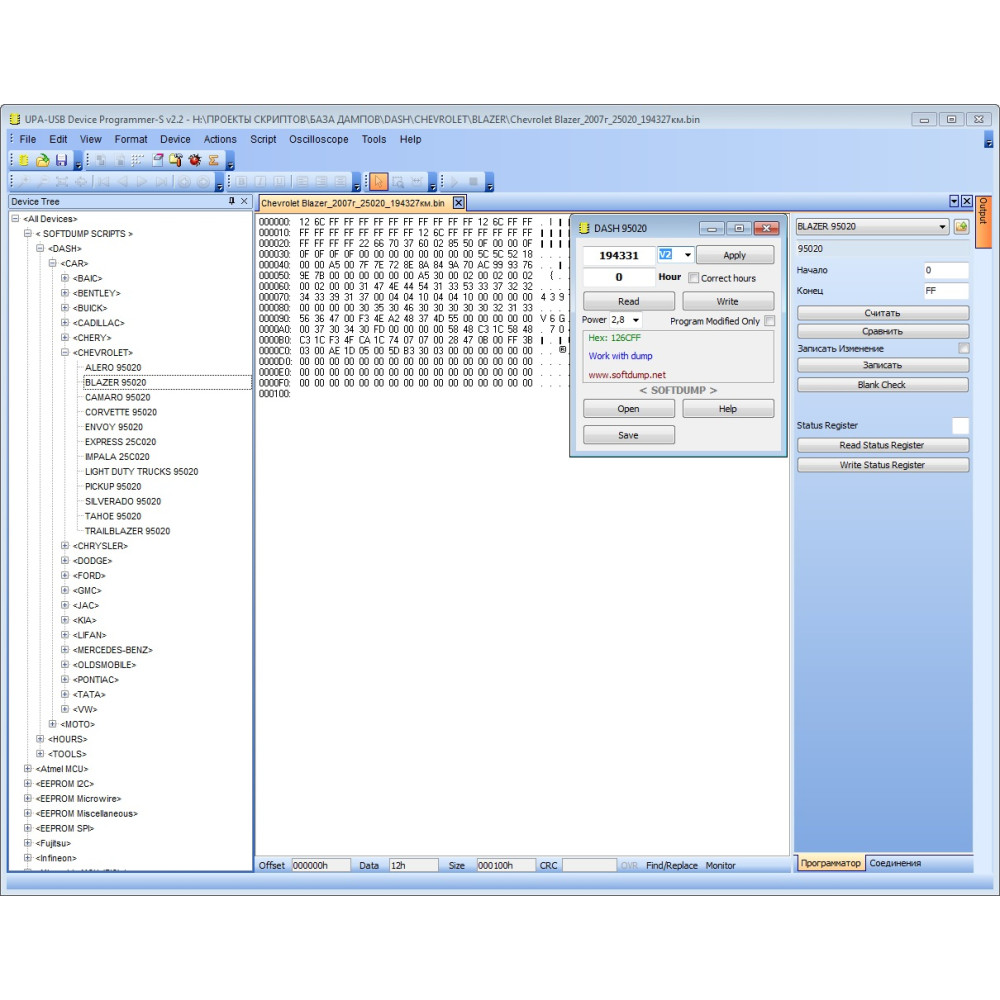Switch to the Программатор tab
This screenshot has width=1000, height=1000.
830,863
